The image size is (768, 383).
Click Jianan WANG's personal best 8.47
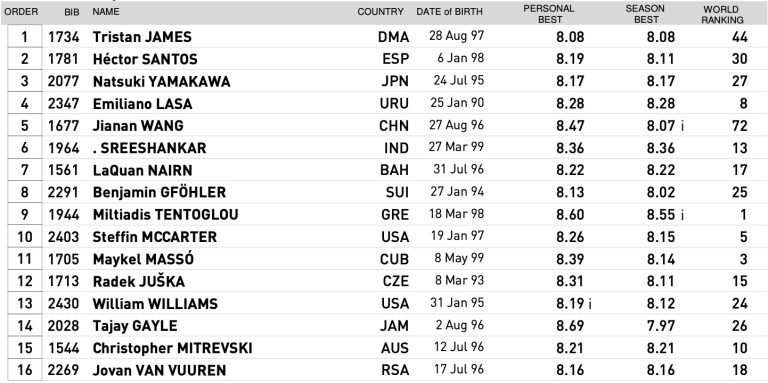pyautogui.click(x=570, y=126)
